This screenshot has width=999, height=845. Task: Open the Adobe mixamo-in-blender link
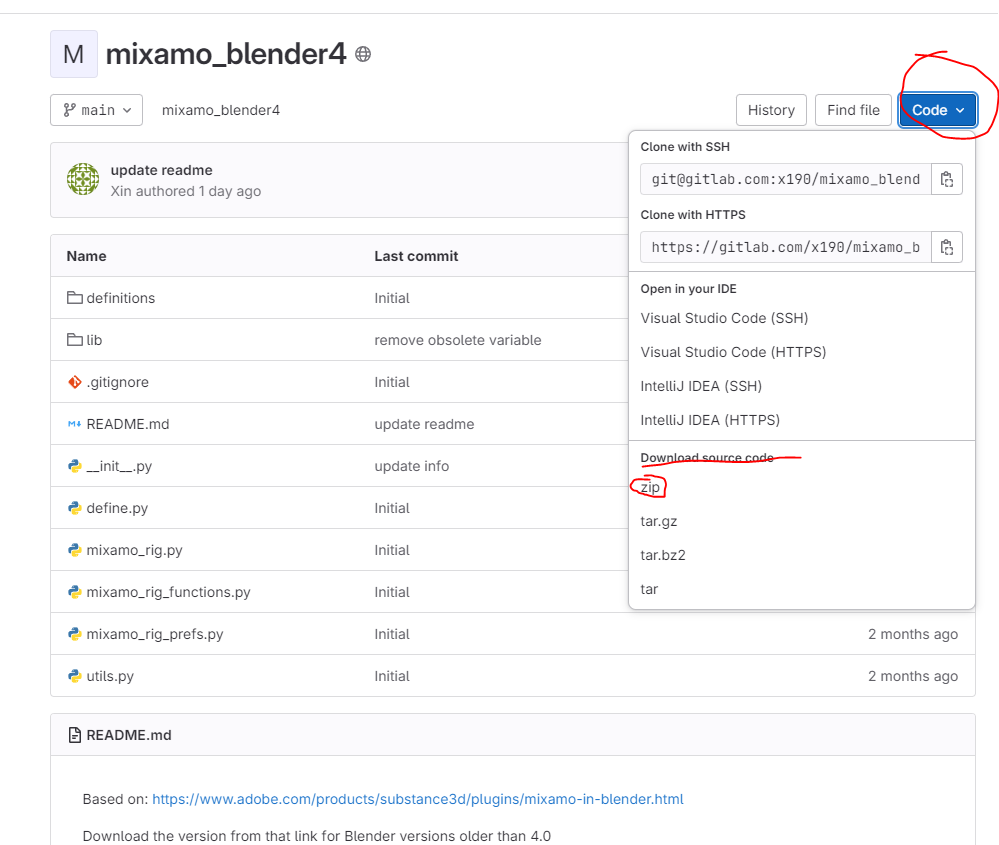(x=417, y=799)
